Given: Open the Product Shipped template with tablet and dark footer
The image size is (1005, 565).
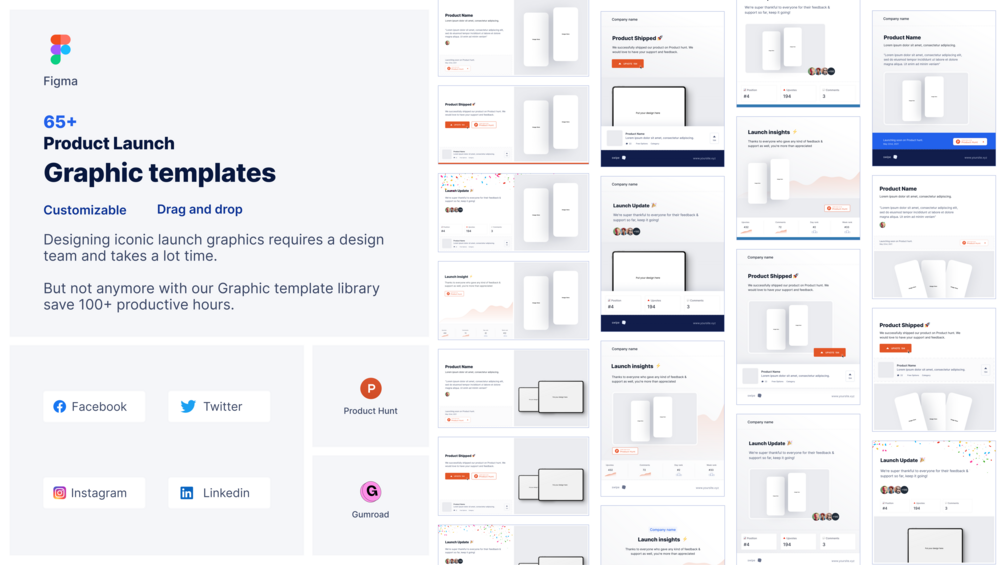Looking at the screenshot, I should click(x=662, y=89).
